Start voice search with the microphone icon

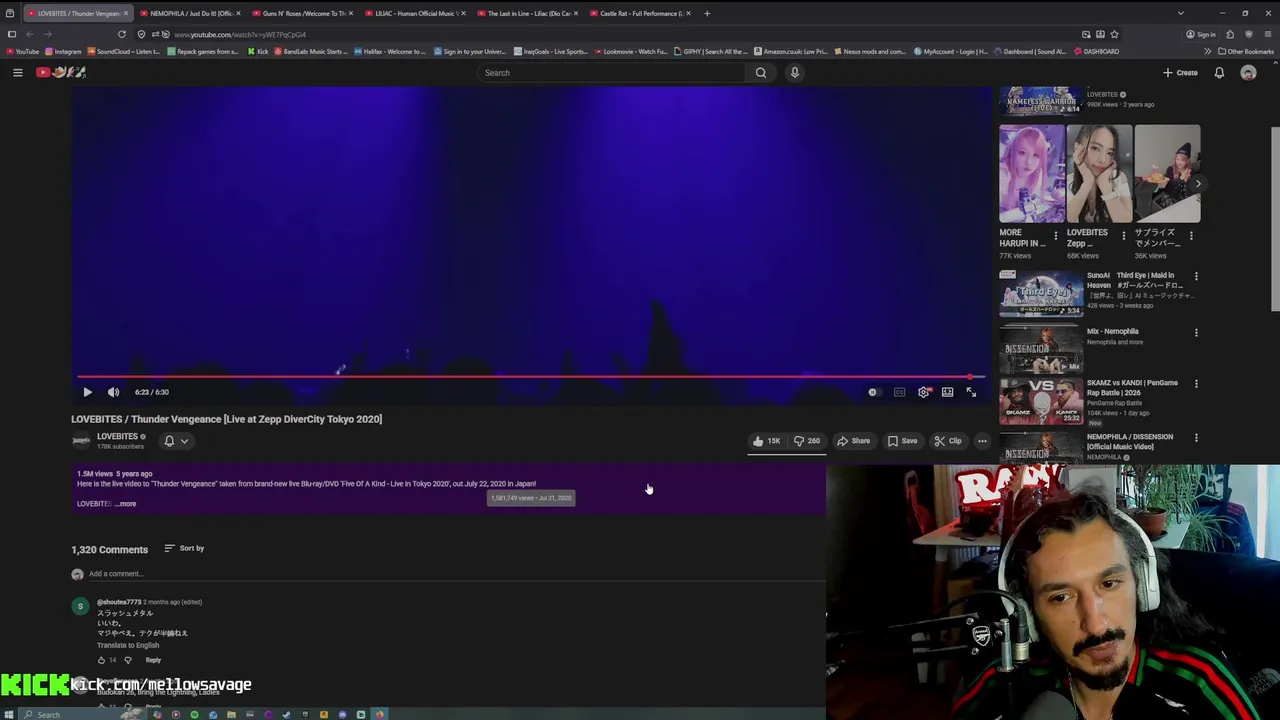tap(795, 72)
